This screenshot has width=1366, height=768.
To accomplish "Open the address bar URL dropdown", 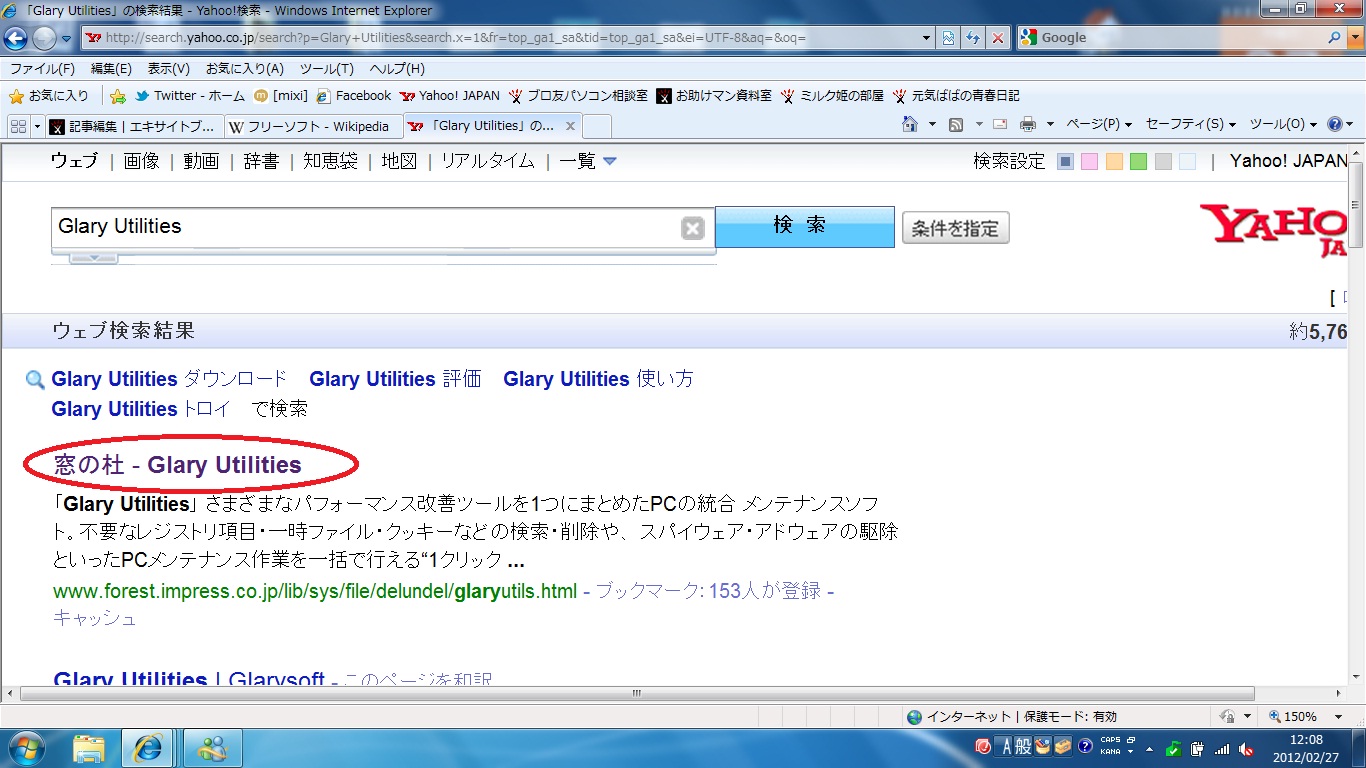I will click(927, 38).
